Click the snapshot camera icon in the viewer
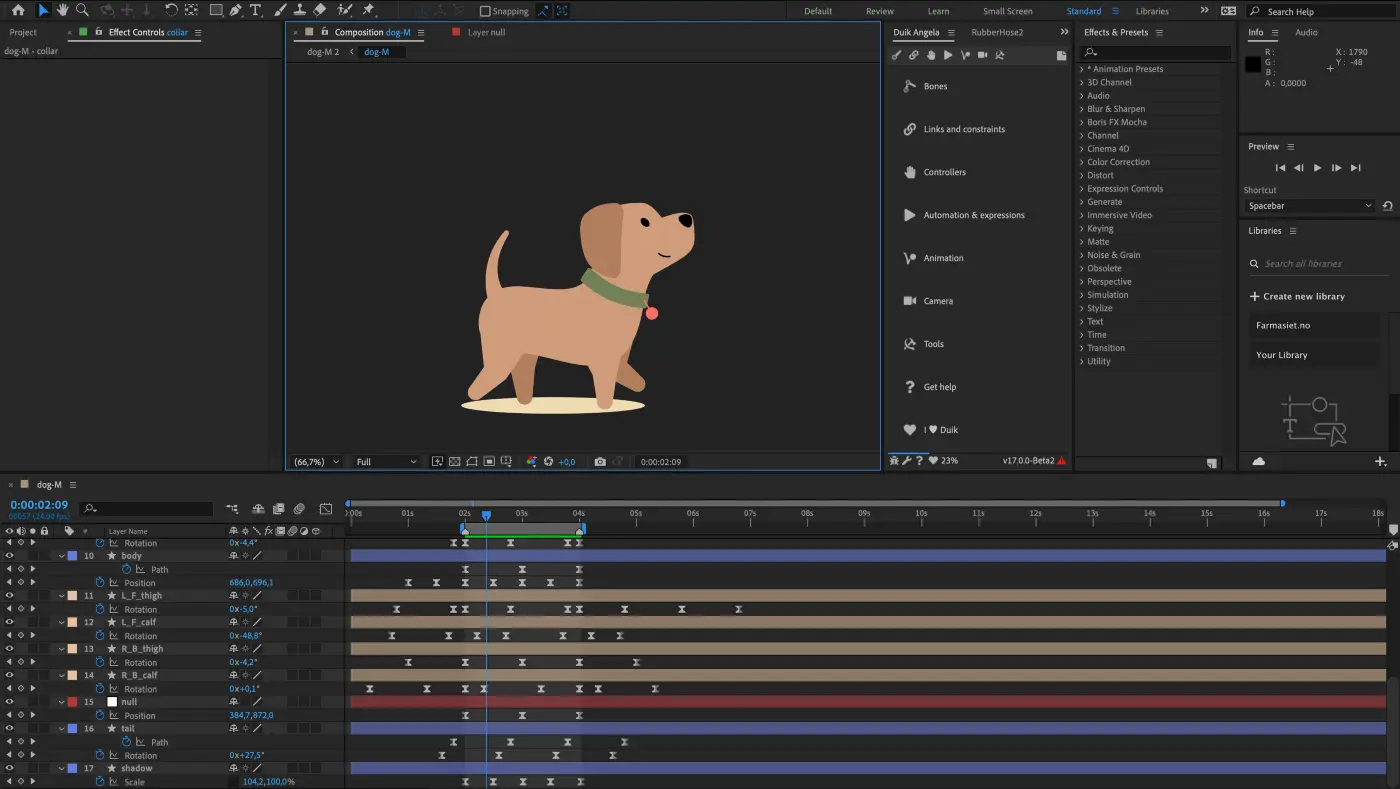This screenshot has width=1400, height=789. pos(600,462)
